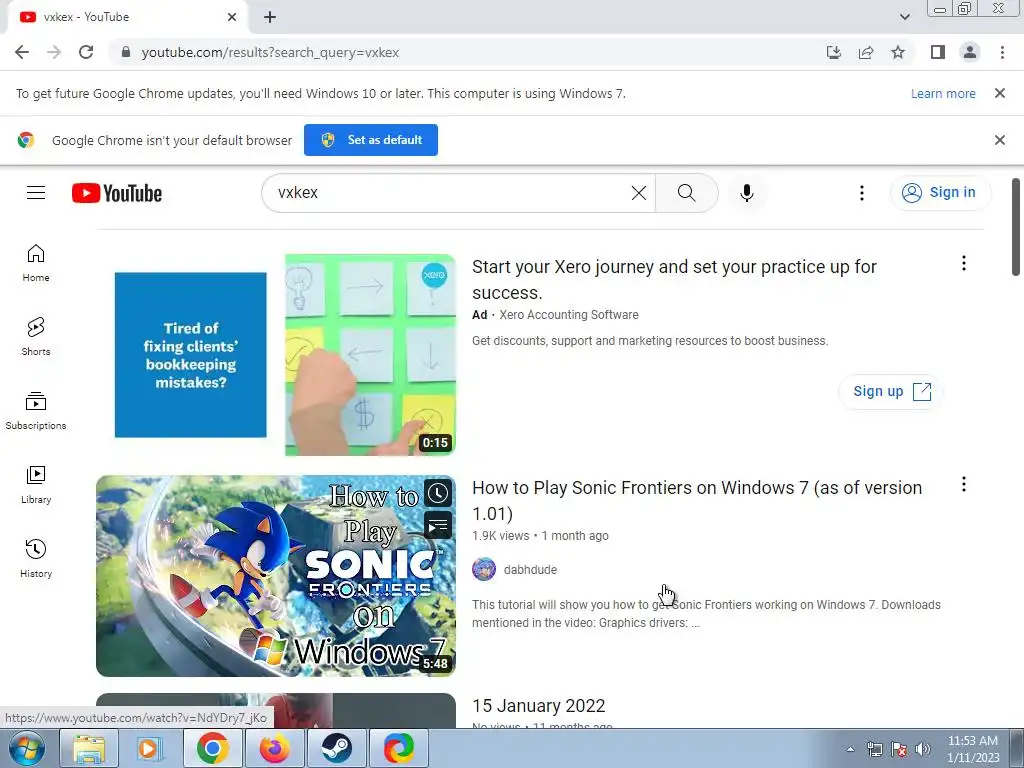
Task: Open Windows Explorer from taskbar
Action: coord(89,748)
